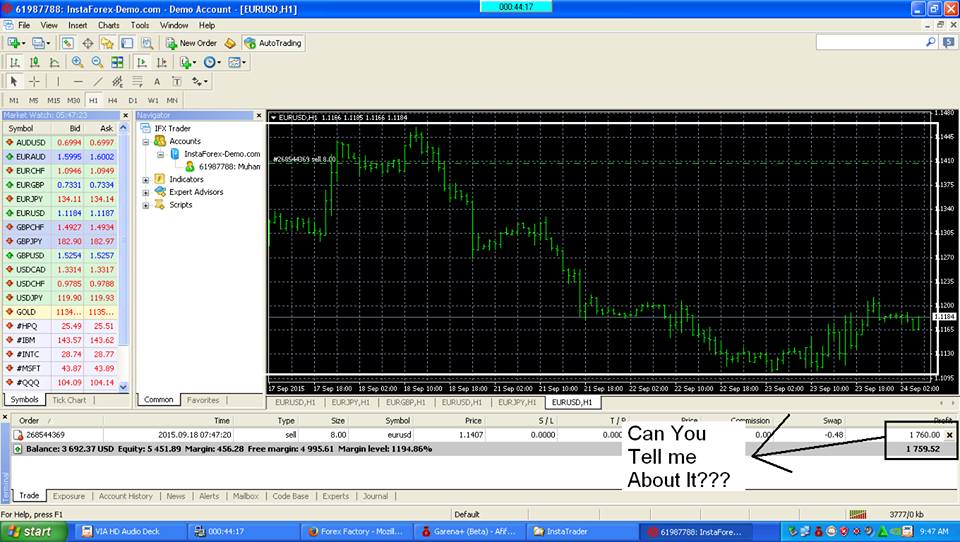Select the trendline drawing tool

pyautogui.click(x=97, y=81)
